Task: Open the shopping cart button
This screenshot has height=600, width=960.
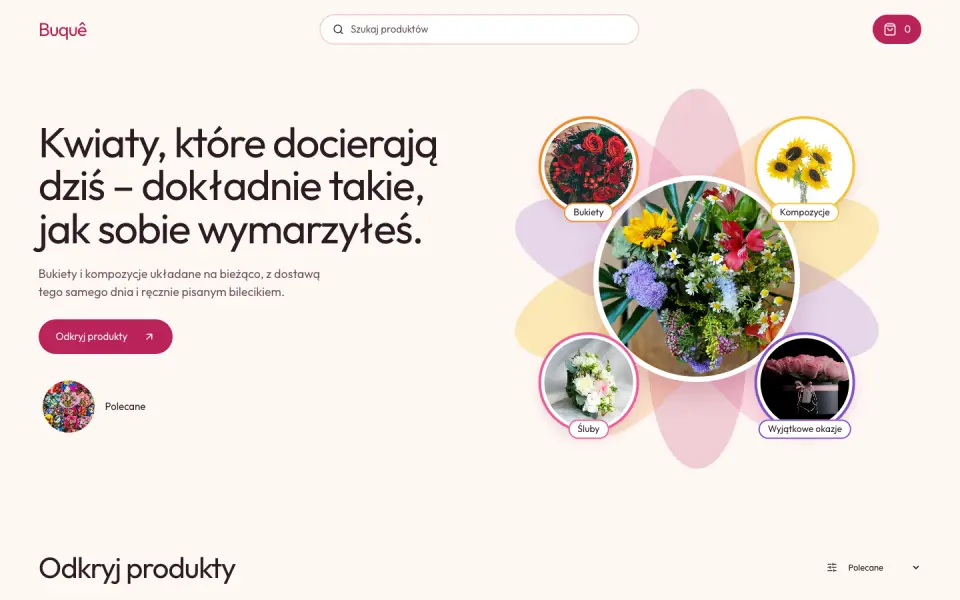Action: [x=896, y=29]
